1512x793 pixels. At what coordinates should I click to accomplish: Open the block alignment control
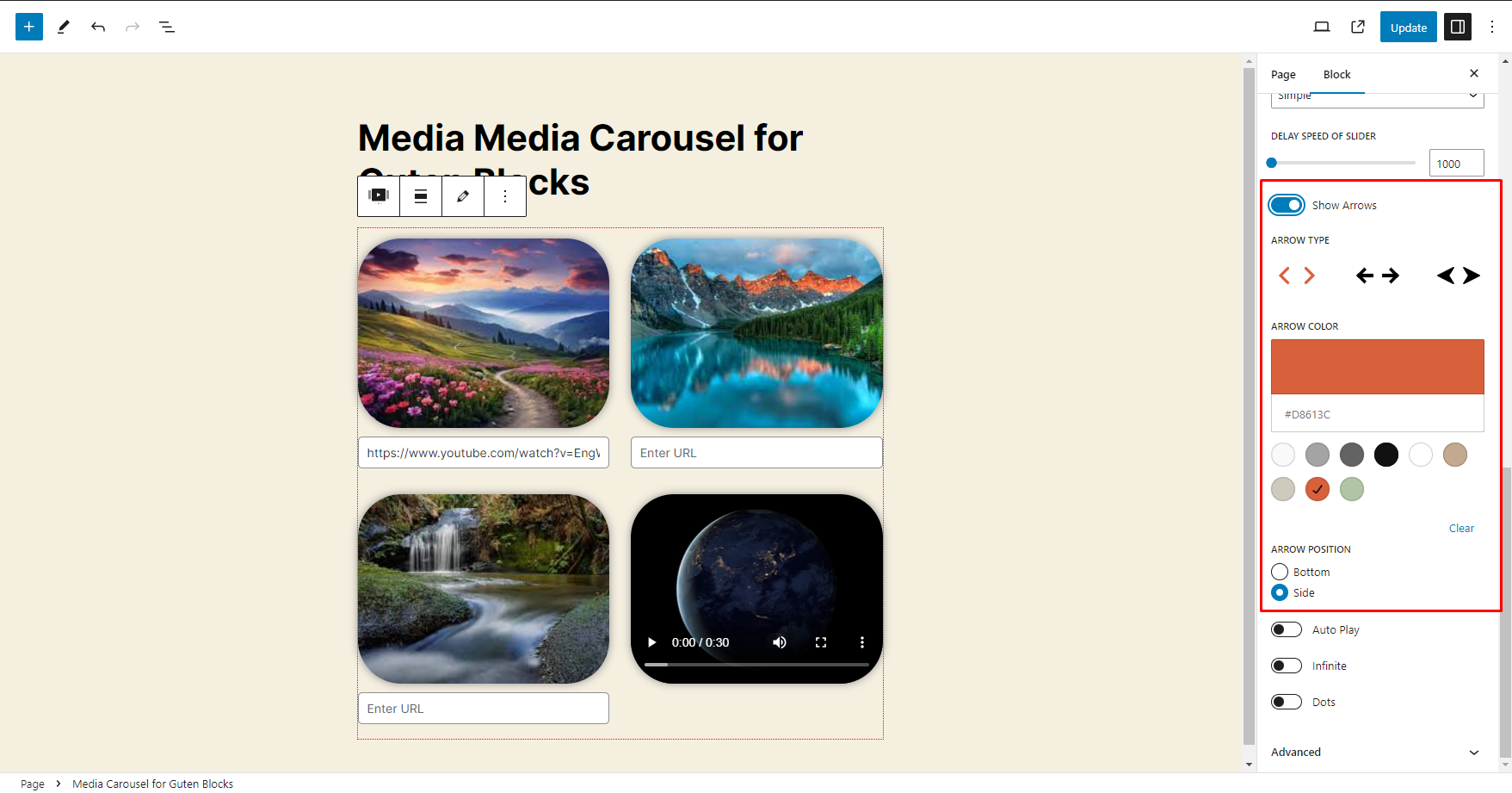(421, 195)
